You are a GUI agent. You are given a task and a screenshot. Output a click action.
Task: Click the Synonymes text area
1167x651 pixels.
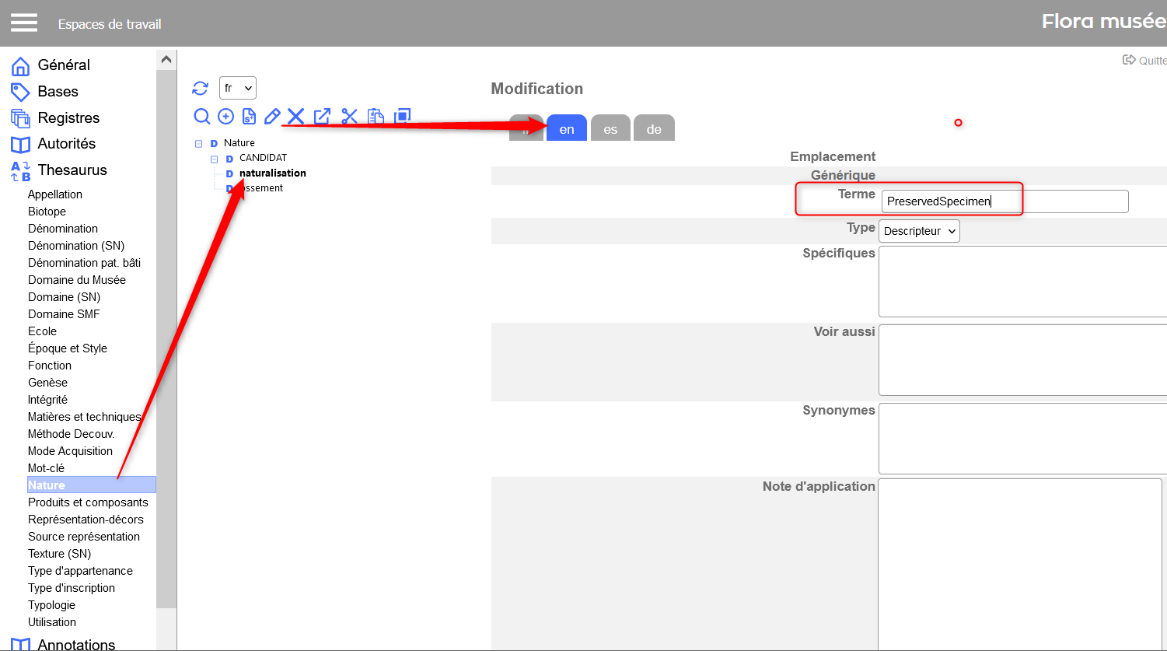(1022, 438)
